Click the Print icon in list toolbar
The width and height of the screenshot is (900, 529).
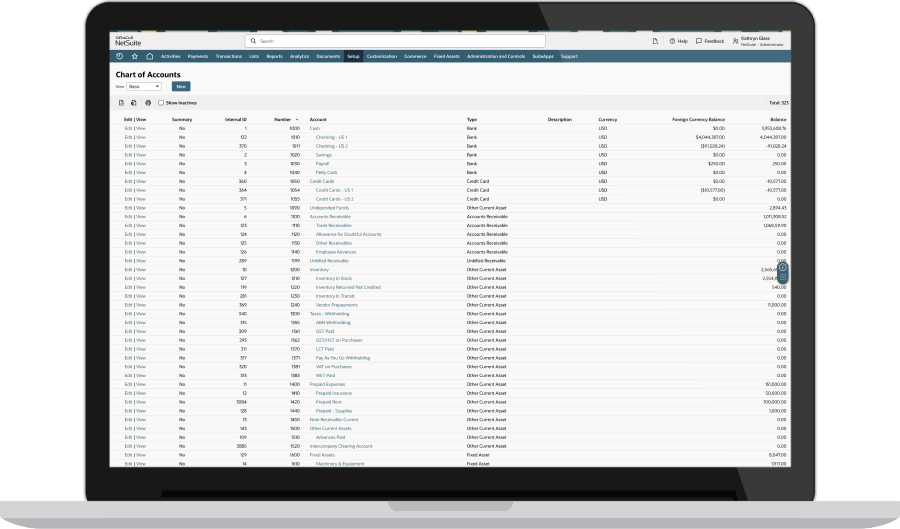(148, 103)
